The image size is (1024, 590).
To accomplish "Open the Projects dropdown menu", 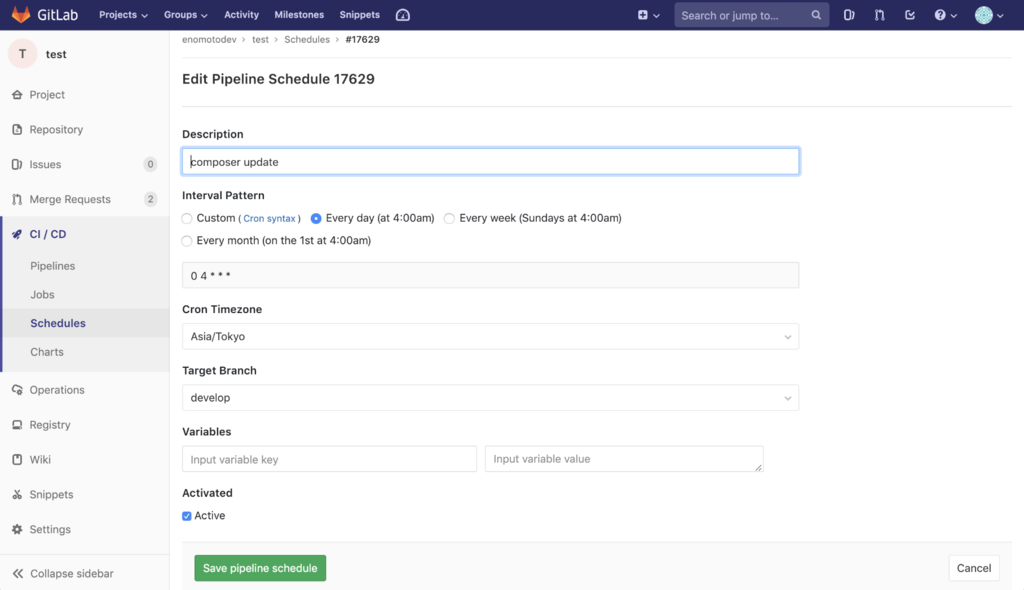I will (x=123, y=14).
